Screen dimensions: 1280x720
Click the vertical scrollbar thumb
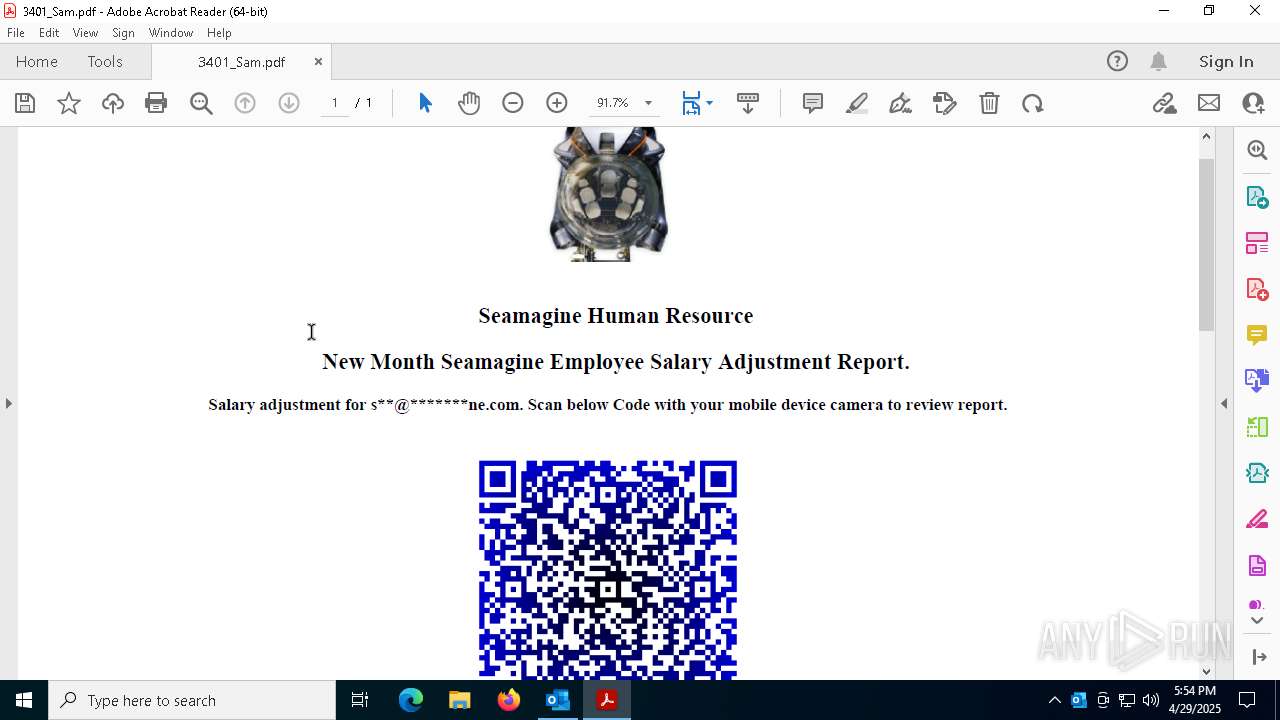[1206, 245]
